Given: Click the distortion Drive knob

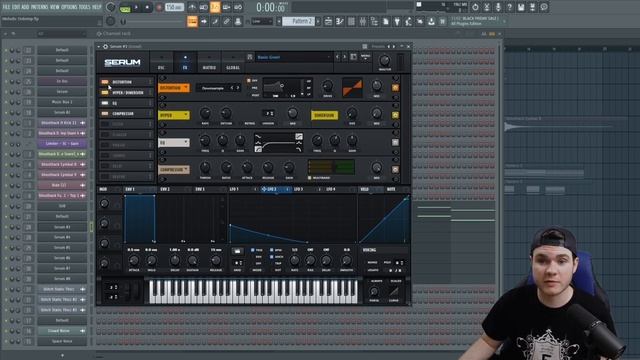Looking at the screenshot, I should pos(327,86).
